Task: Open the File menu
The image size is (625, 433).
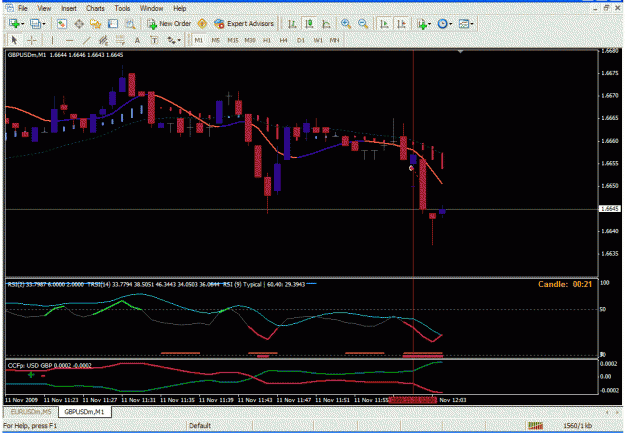Action: (23, 8)
